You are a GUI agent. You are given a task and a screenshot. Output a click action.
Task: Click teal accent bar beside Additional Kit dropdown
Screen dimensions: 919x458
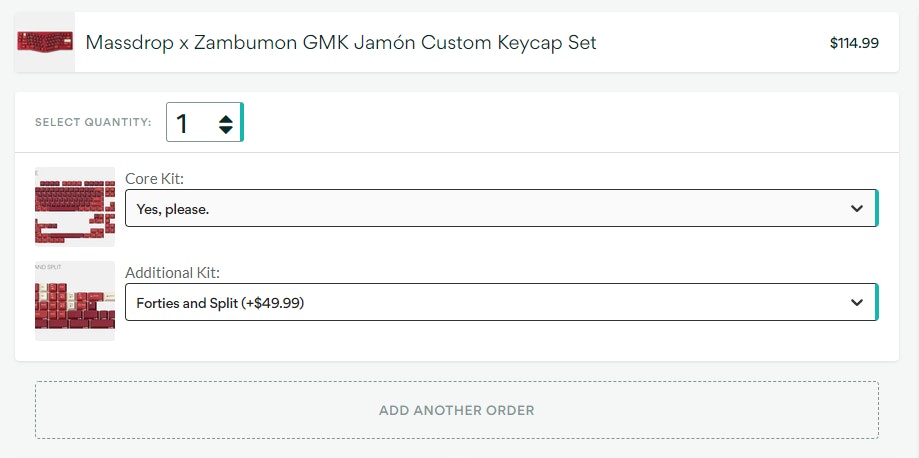tap(877, 302)
